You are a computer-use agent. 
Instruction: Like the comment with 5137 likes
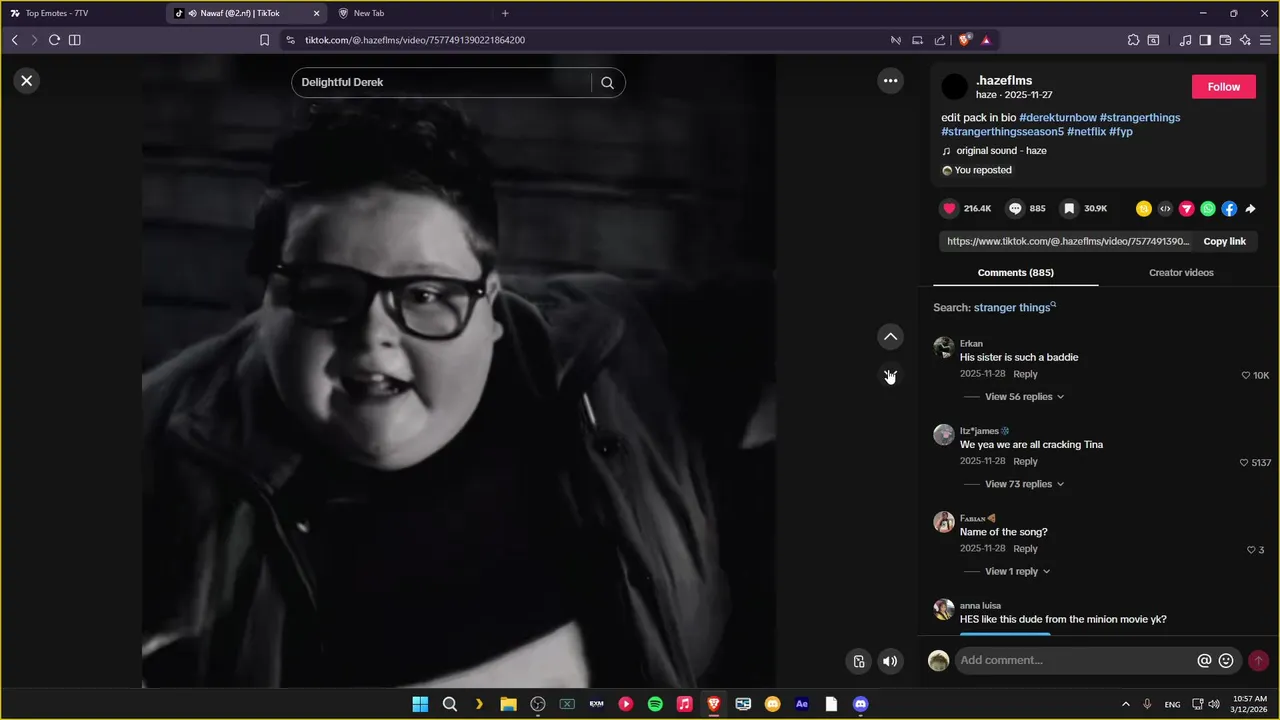coord(1244,463)
